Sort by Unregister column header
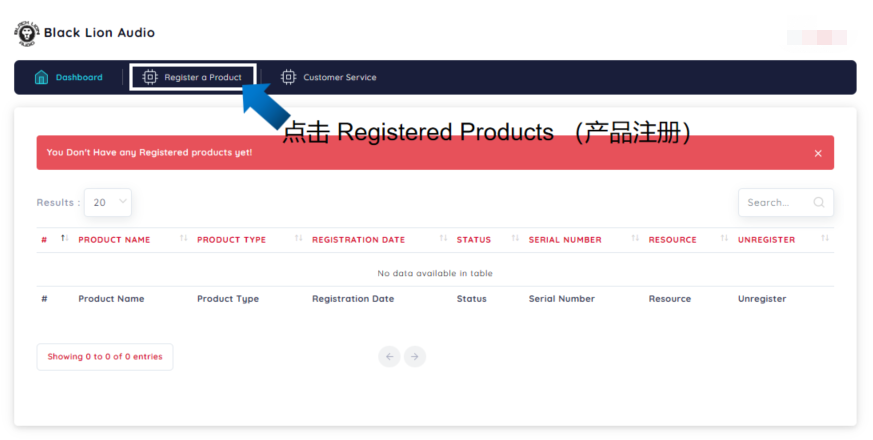873x440 pixels. tap(766, 240)
